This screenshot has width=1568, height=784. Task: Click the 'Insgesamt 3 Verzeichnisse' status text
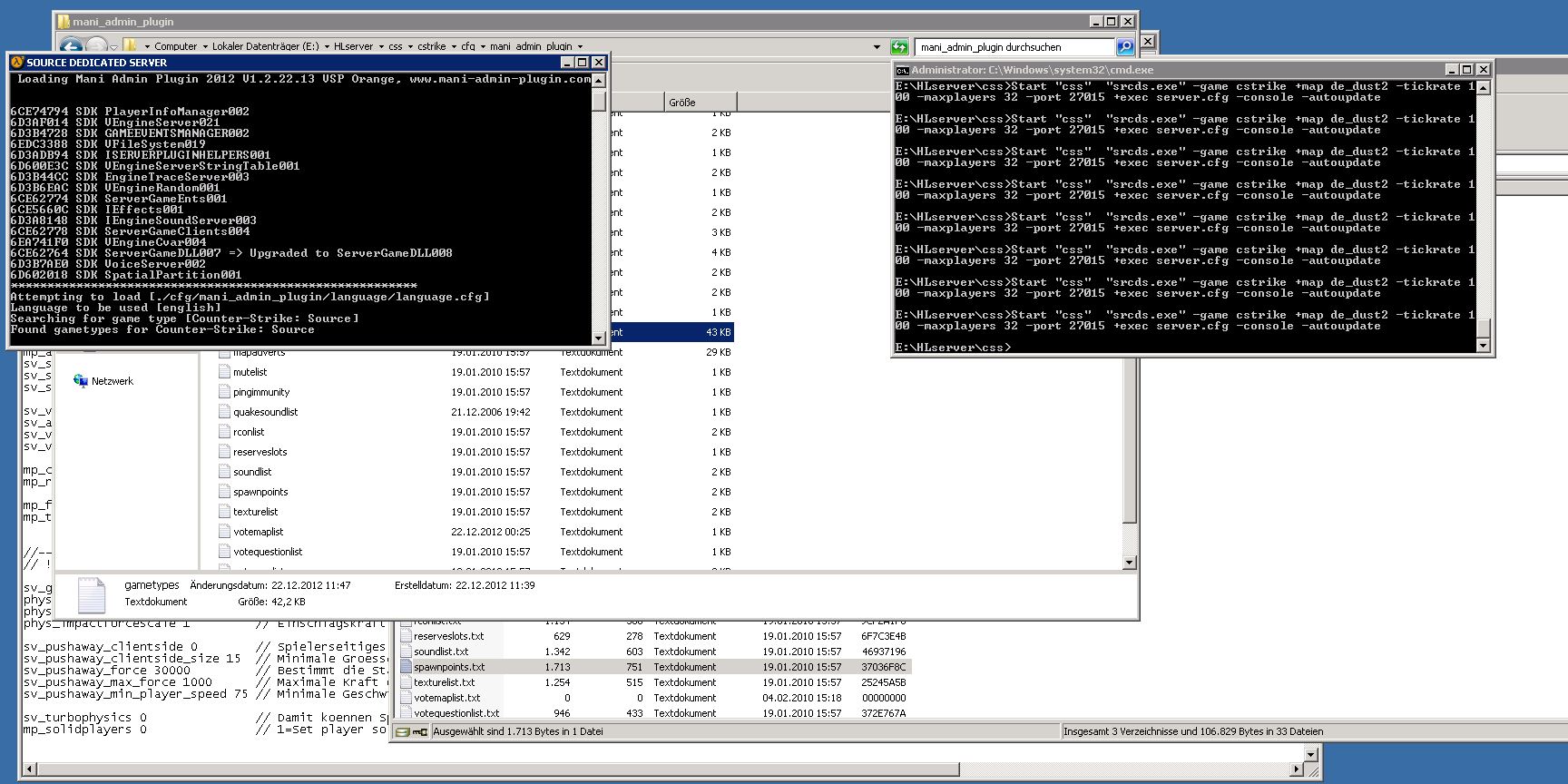point(1193,731)
